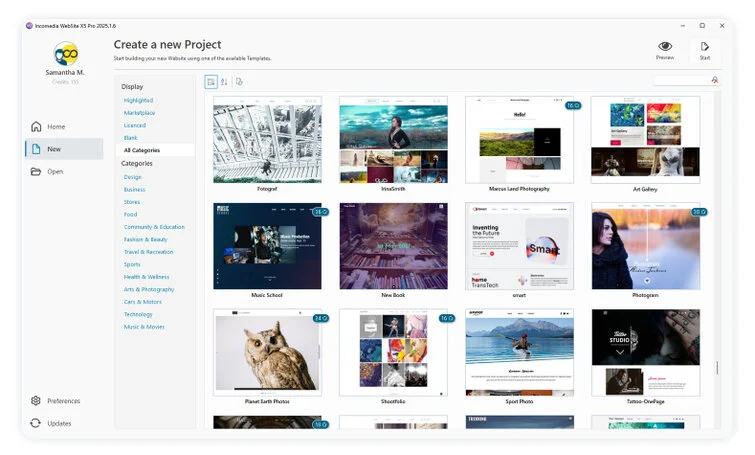Image resolution: width=755 pixels, height=455 pixels.
Task: Click the Open folder icon
Action: click(x=37, y=171)
